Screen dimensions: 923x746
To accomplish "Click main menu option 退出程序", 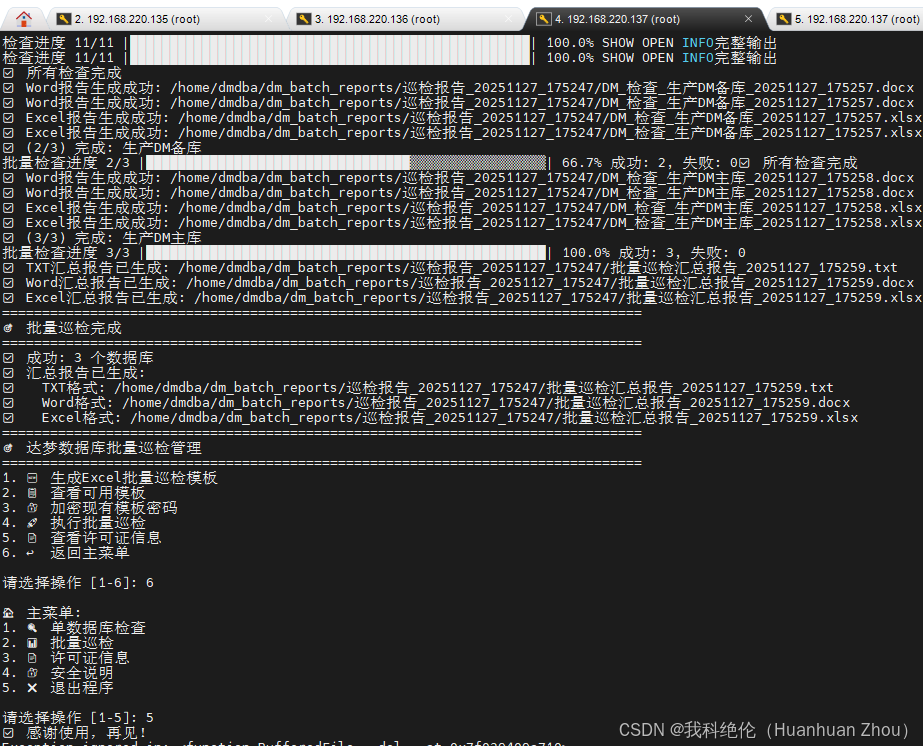I will click(82, 688).
